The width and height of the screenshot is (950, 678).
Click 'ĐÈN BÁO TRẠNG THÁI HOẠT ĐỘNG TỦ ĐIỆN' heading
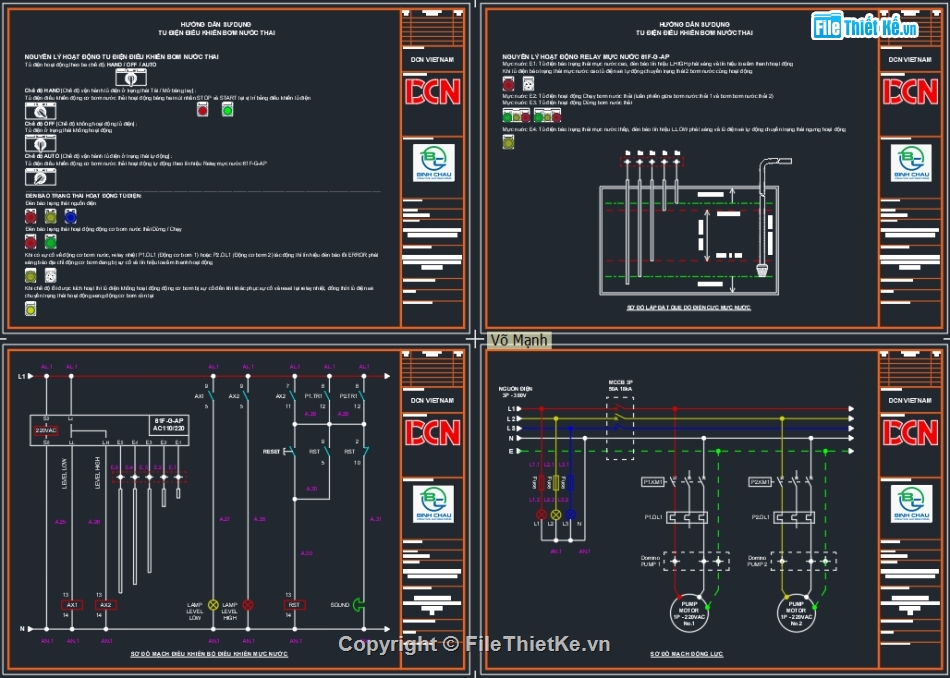84,196
